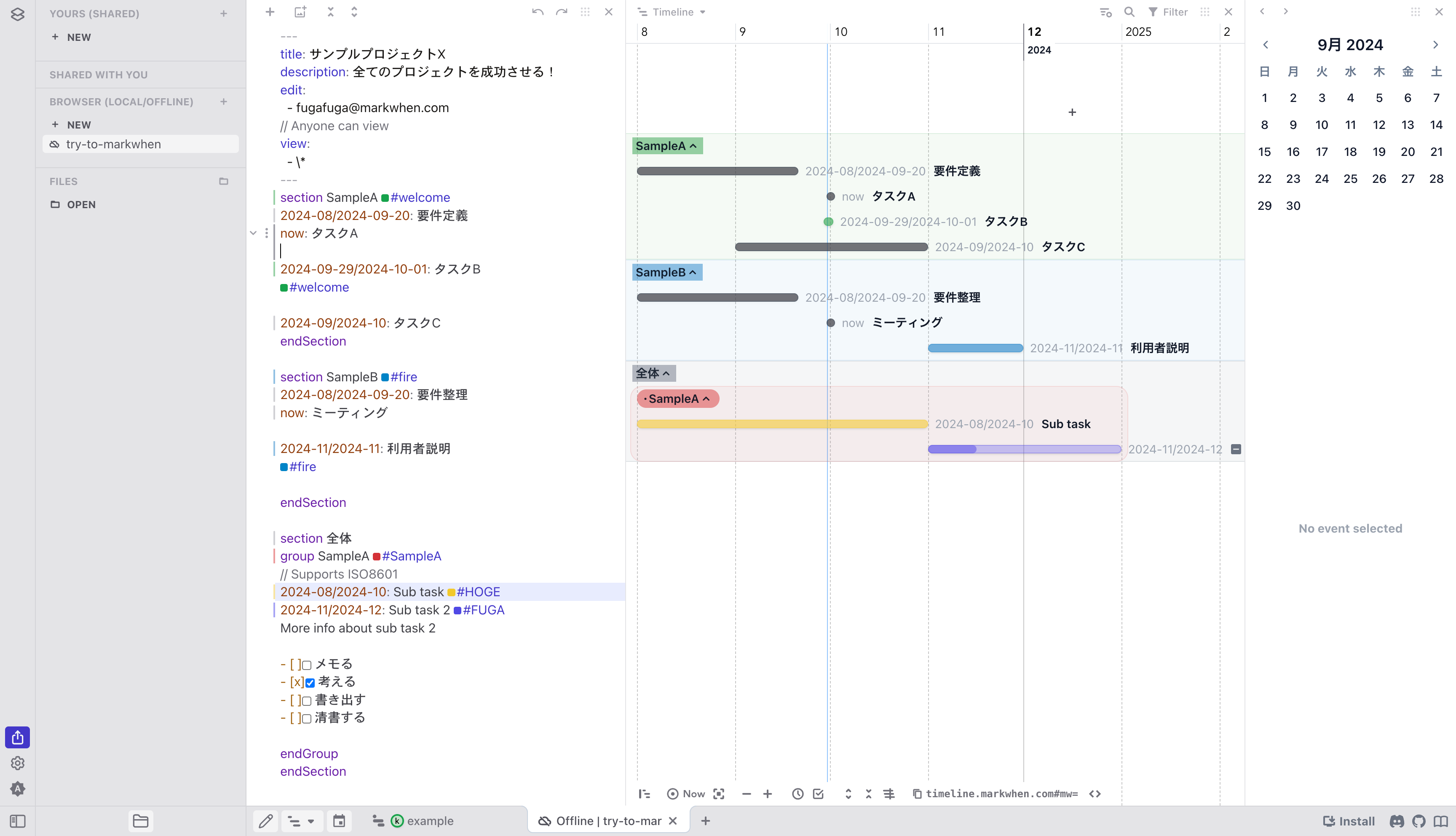Open timeline search with the magnifier icon
Viewport: 1456px width, 836px height.
(x=1128, y=11)
